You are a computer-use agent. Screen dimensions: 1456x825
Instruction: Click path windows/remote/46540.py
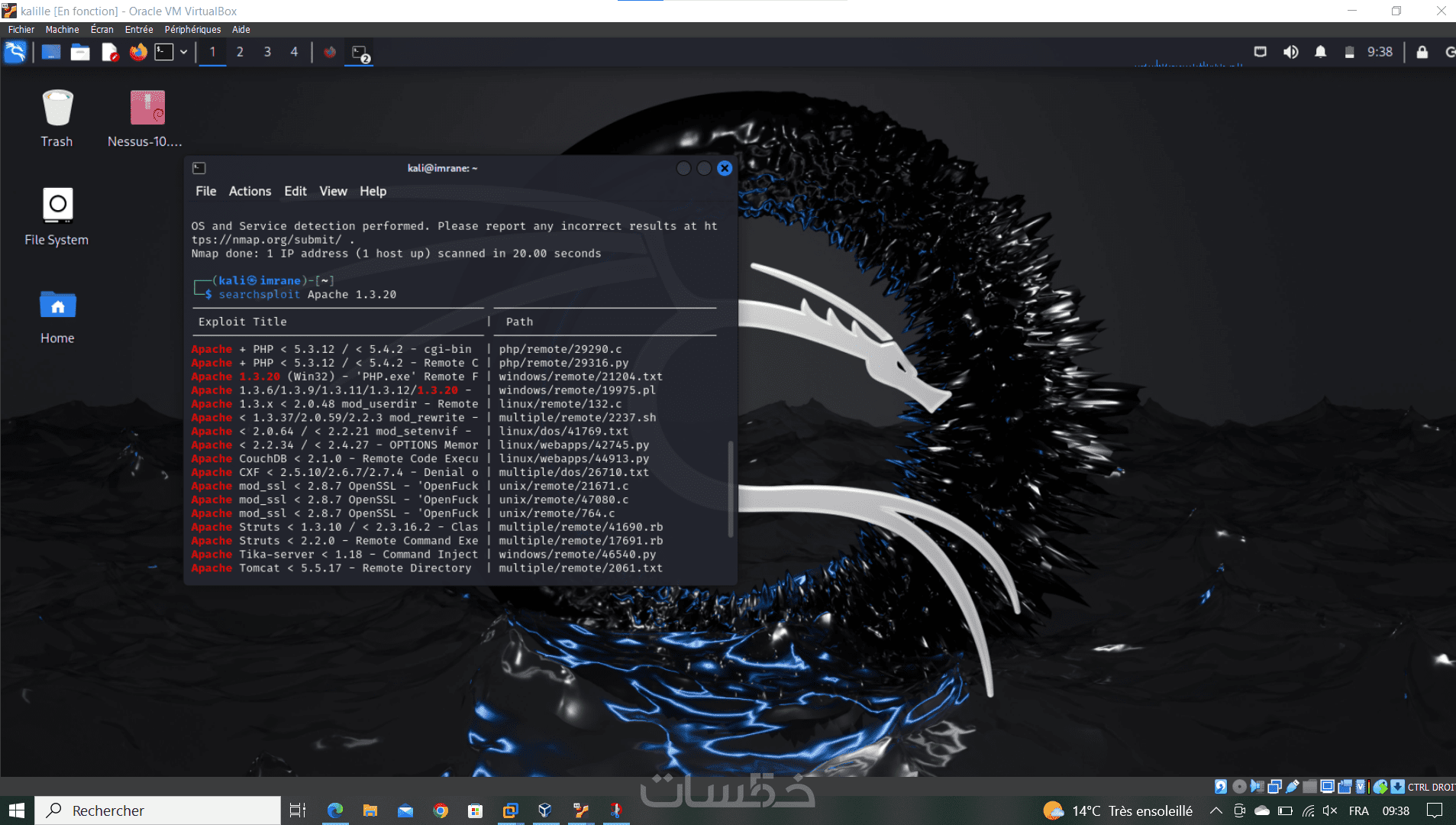pyautogui.click(x=577, y=555)
